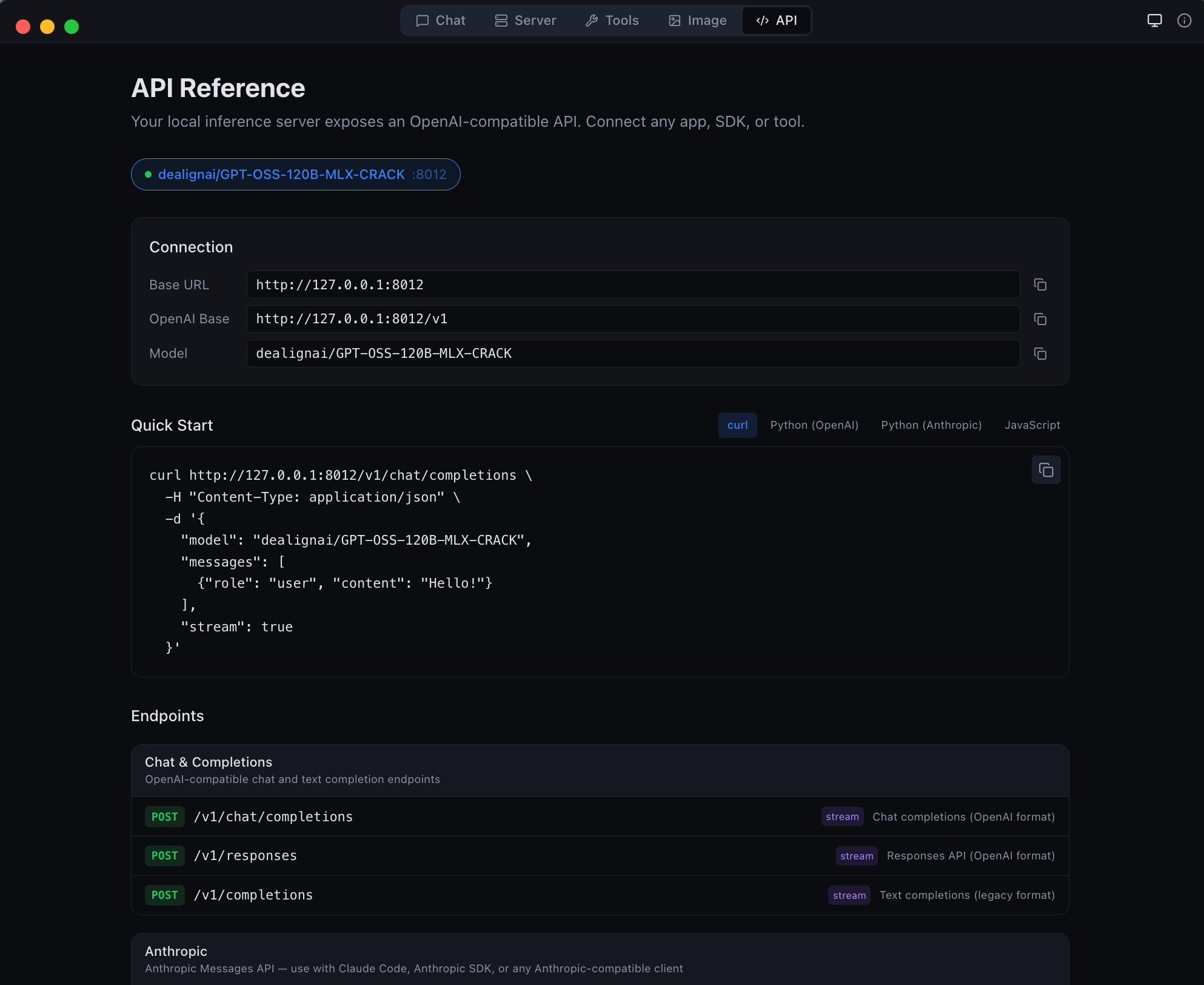Open the info icon in top right corner
Screen dimensions: 1204x985
[x=1185, y=20]
